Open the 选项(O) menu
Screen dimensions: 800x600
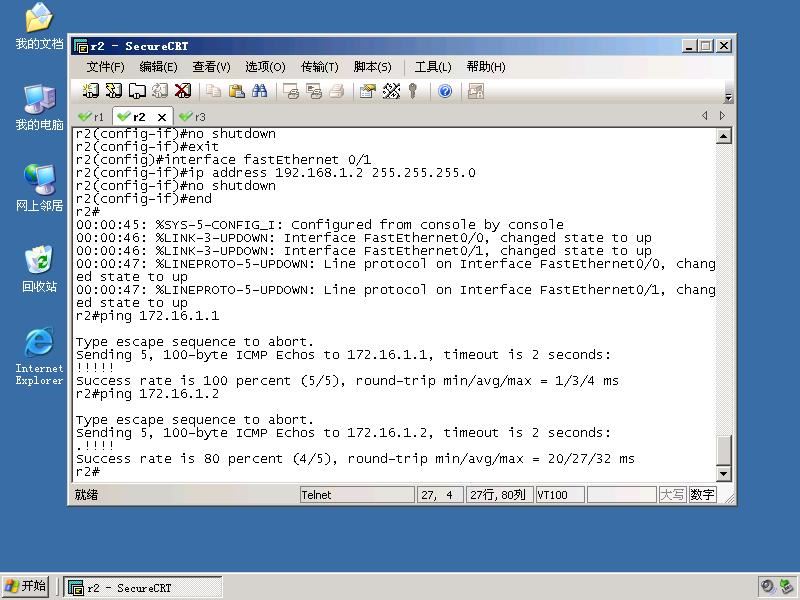(x=265, y=67)
